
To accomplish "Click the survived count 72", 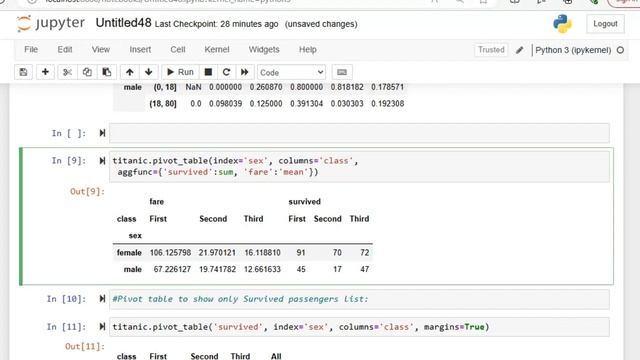I will tap(364, 253).
